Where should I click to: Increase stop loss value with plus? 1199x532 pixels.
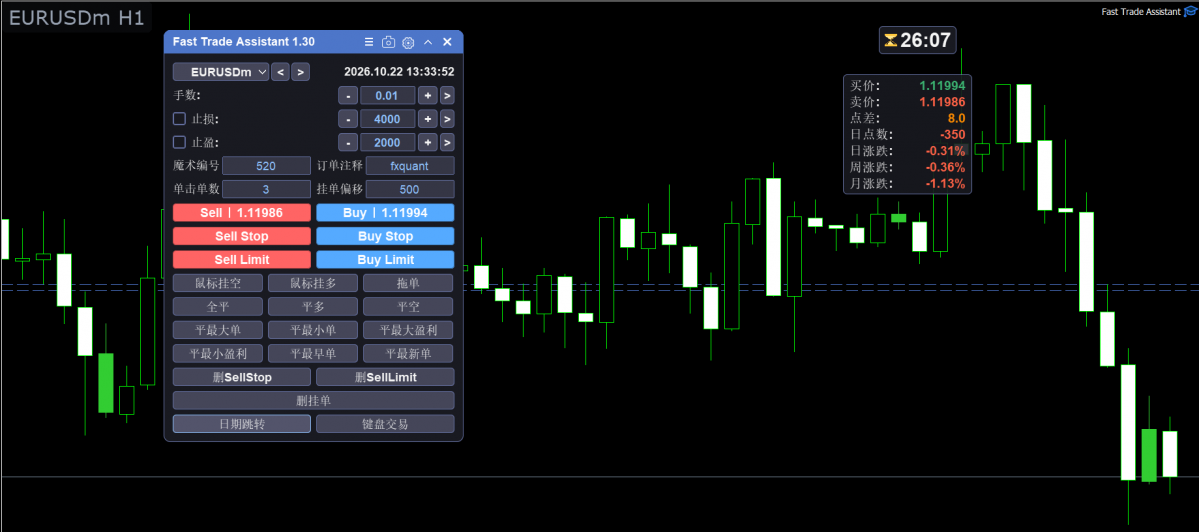tap(427, 119)
